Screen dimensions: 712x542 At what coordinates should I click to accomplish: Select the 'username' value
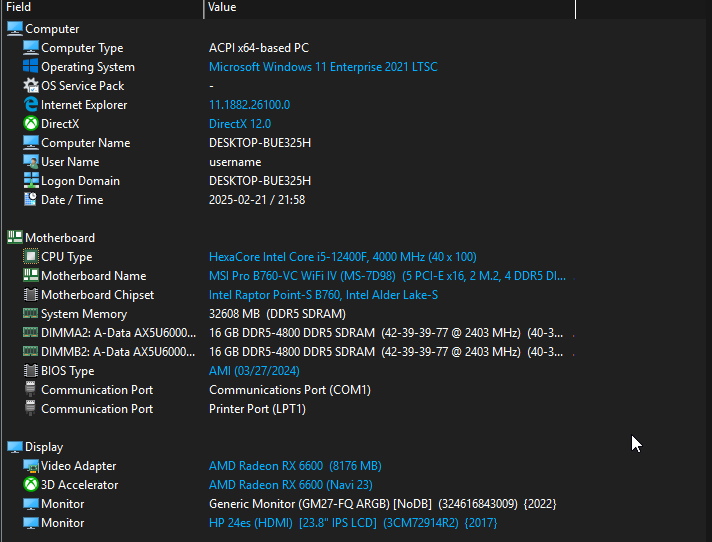tap(235, 162)
